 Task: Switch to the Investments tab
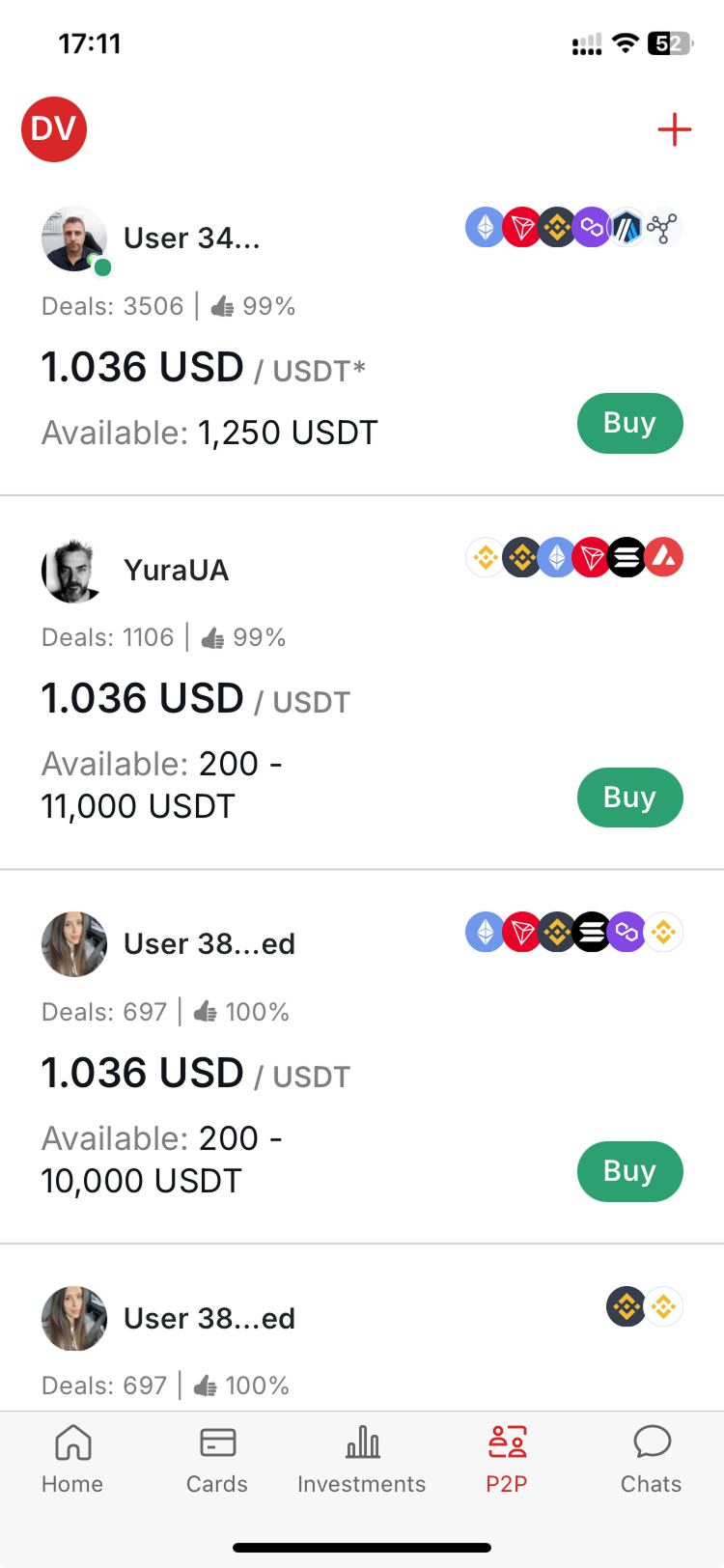coord(362,1459)
